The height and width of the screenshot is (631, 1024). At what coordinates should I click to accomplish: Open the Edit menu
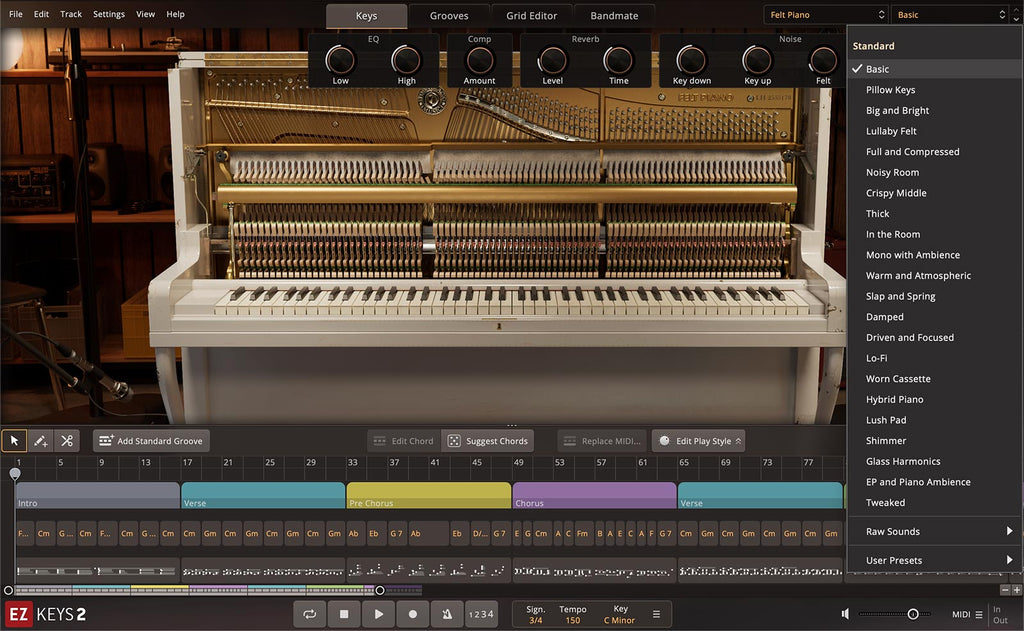coord(41,14)
